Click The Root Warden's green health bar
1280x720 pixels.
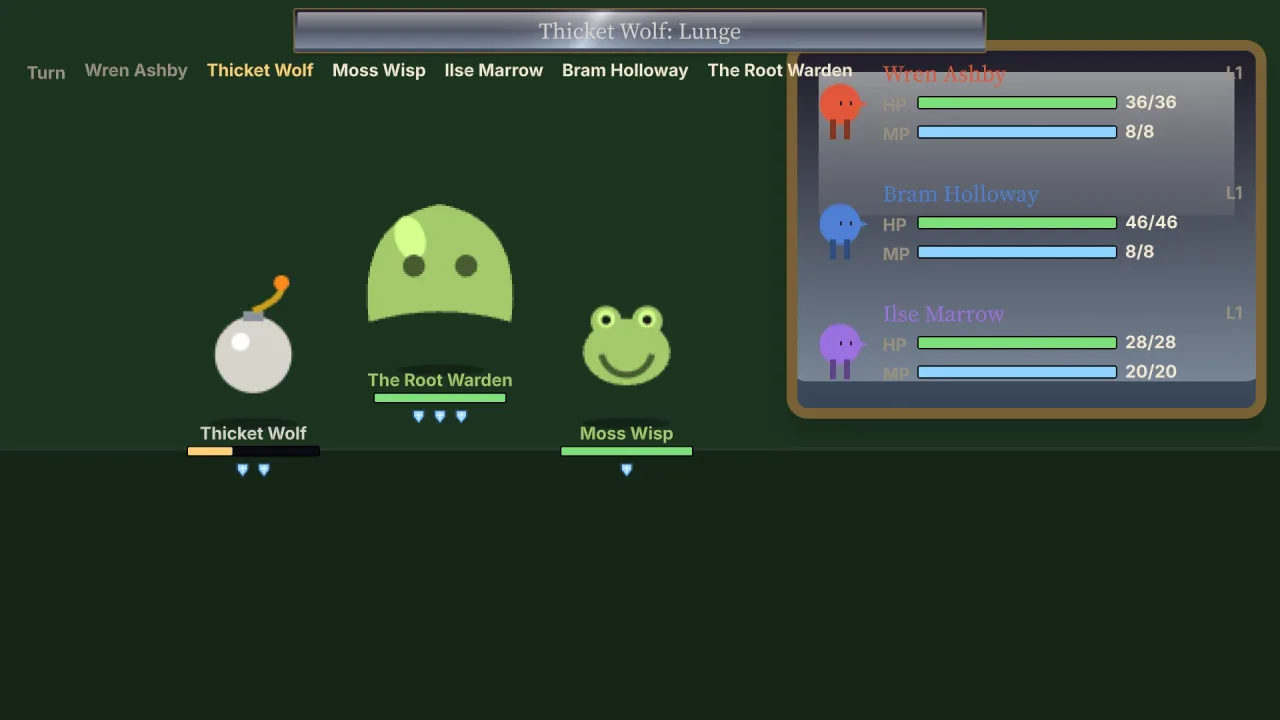click(x=440, y=398)
